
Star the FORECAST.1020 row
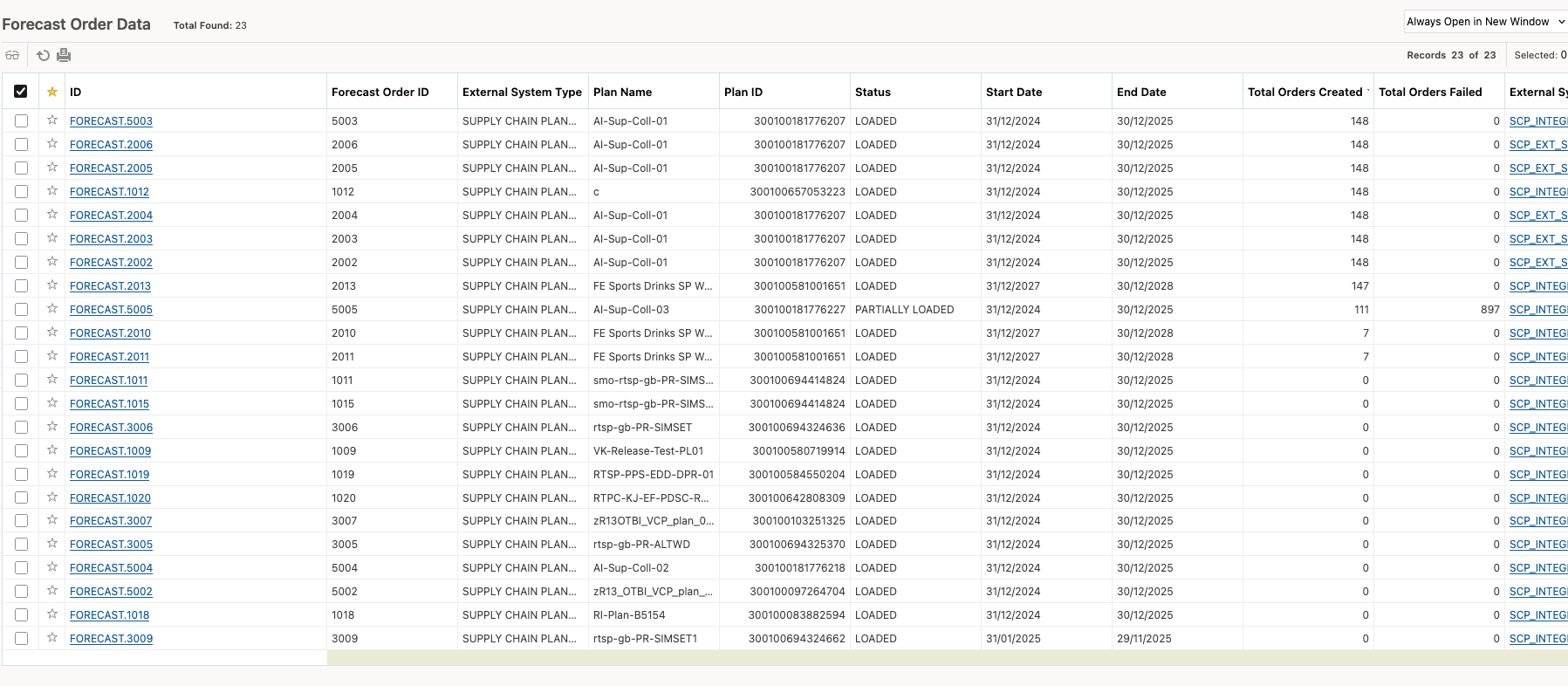click(52, 497)
